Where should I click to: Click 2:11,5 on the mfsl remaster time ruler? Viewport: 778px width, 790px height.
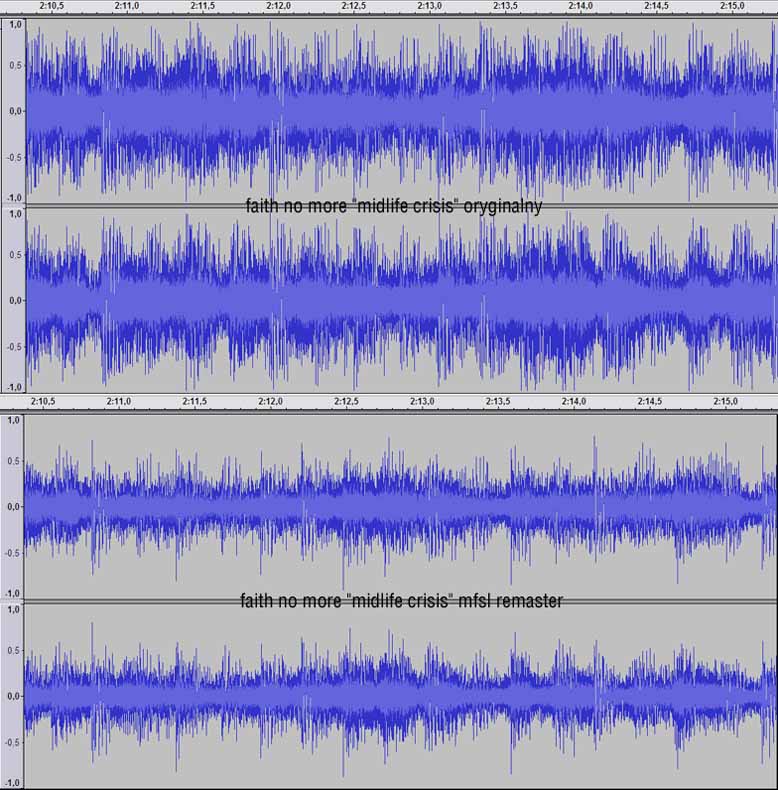pyautogui.click(x=194, y=402)
